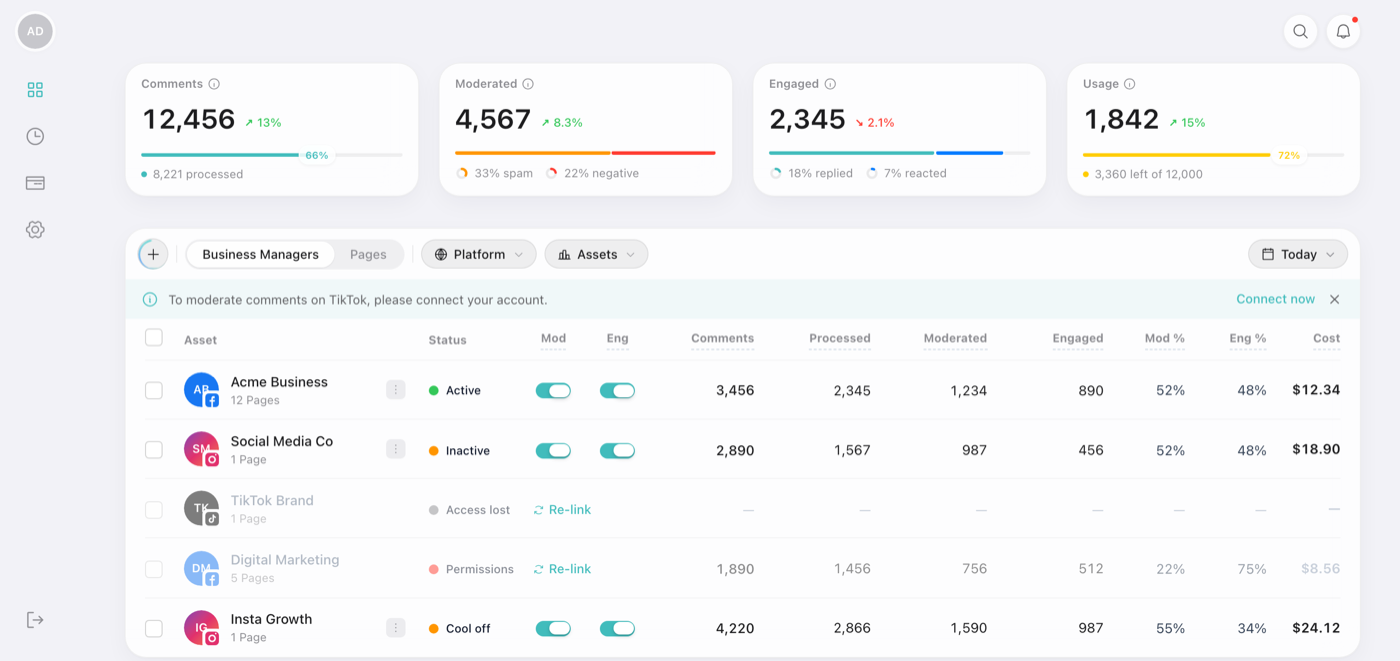Click the info icon in TikTok banner
The width and height of the screenshot is (1400, 661).
tap(150, 299)
